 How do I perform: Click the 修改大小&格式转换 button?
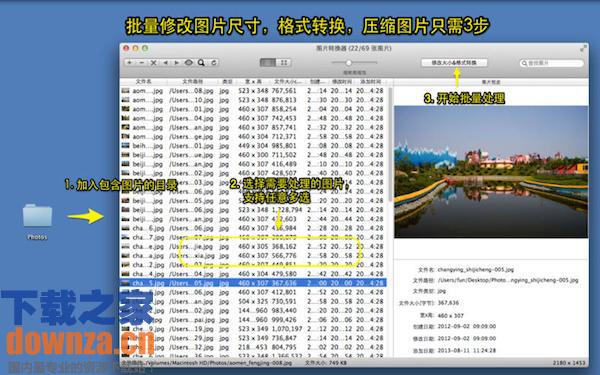point(454,62)
